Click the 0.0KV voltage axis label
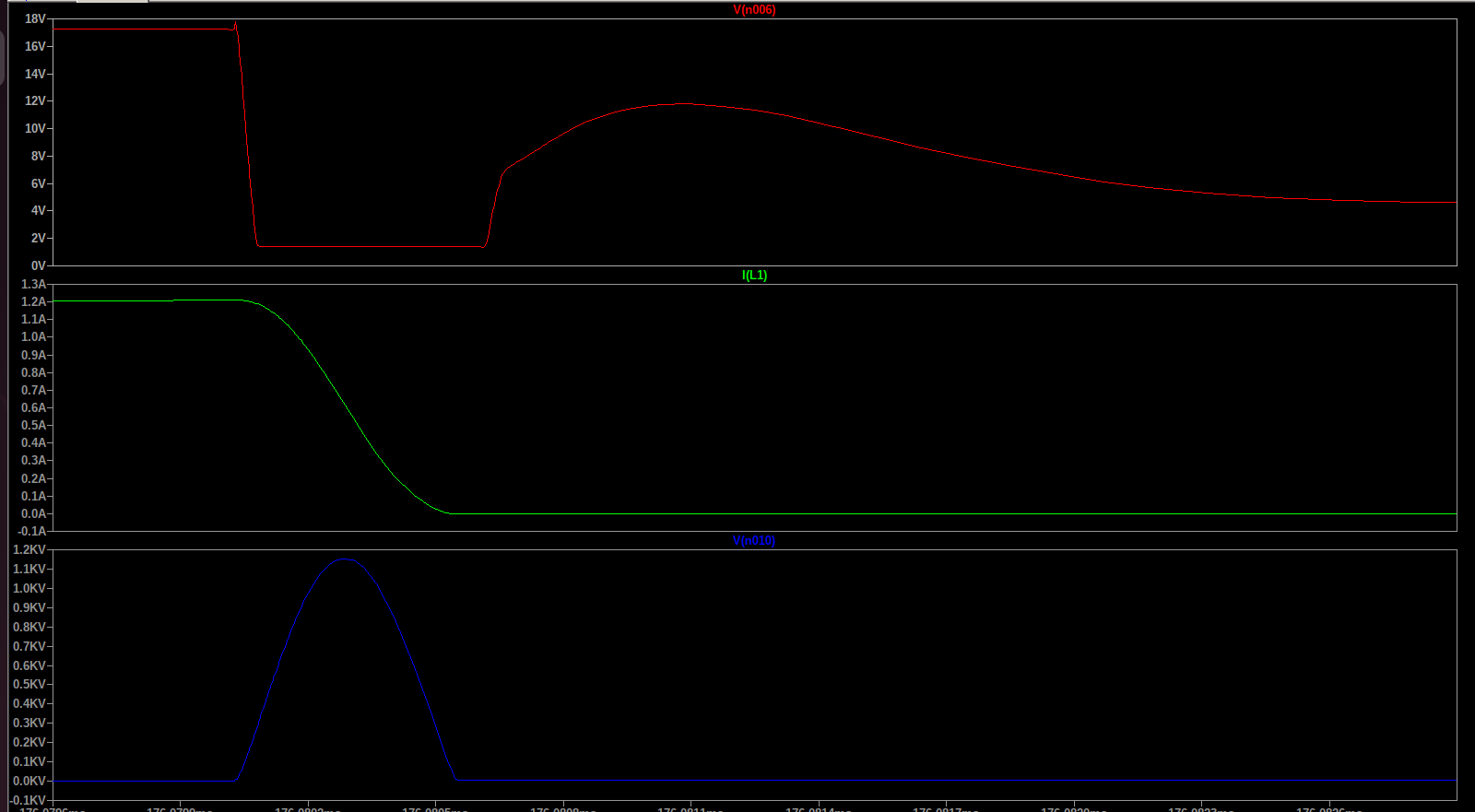This screenshot has width=1475, height=812. [x=29, y=781]
